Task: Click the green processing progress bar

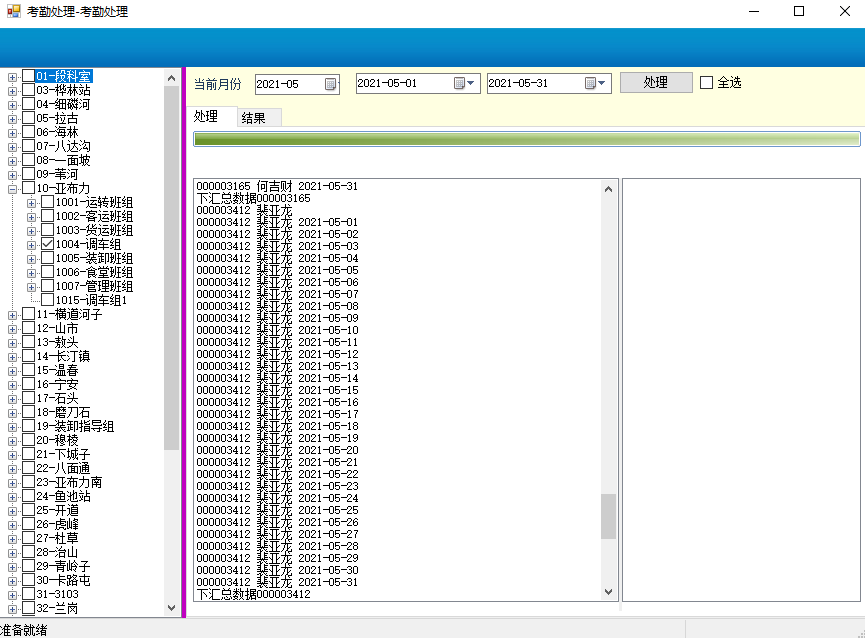Action: tap(526, 139)
